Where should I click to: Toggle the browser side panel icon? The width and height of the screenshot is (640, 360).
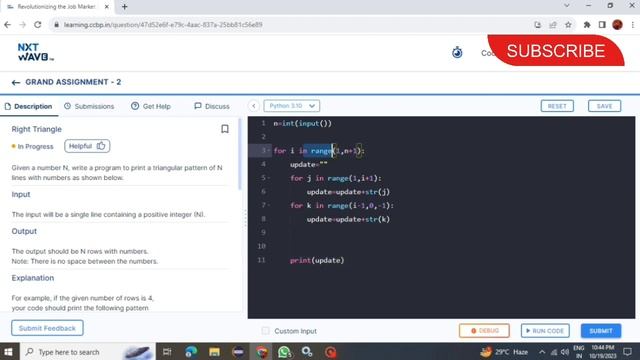pos(602,25)
